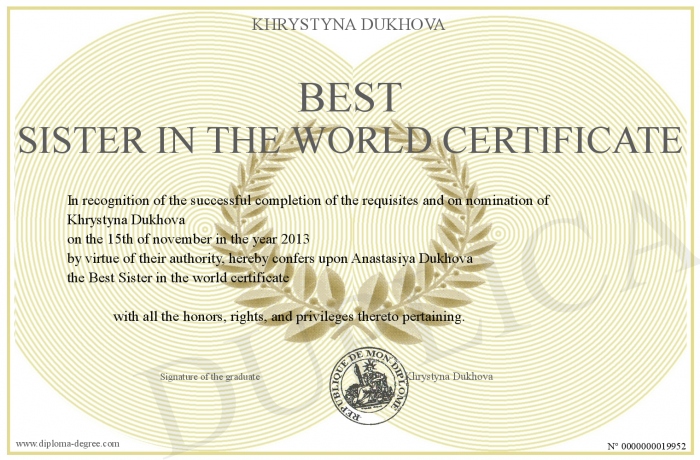Click the certificate number 0000000019952
Viewport: 700px width, 460px height.
point(647,446)
